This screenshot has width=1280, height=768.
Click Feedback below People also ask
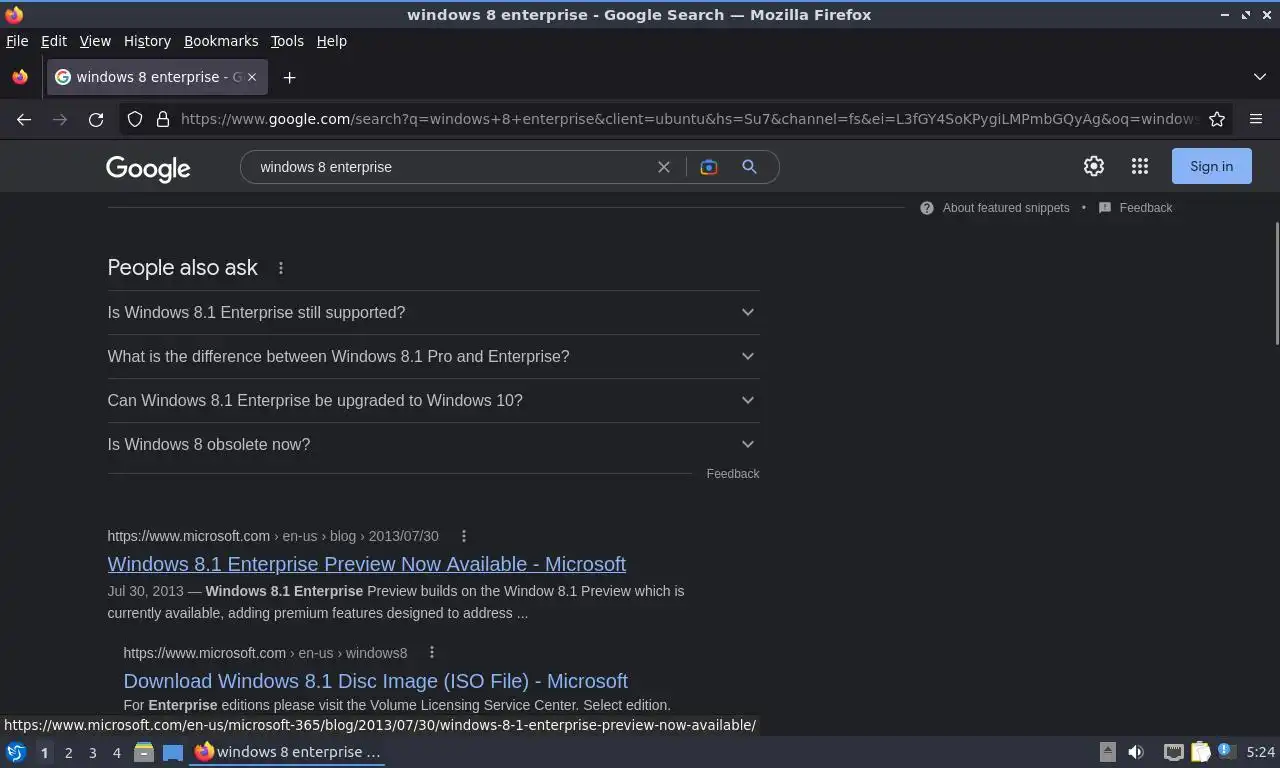733,474
